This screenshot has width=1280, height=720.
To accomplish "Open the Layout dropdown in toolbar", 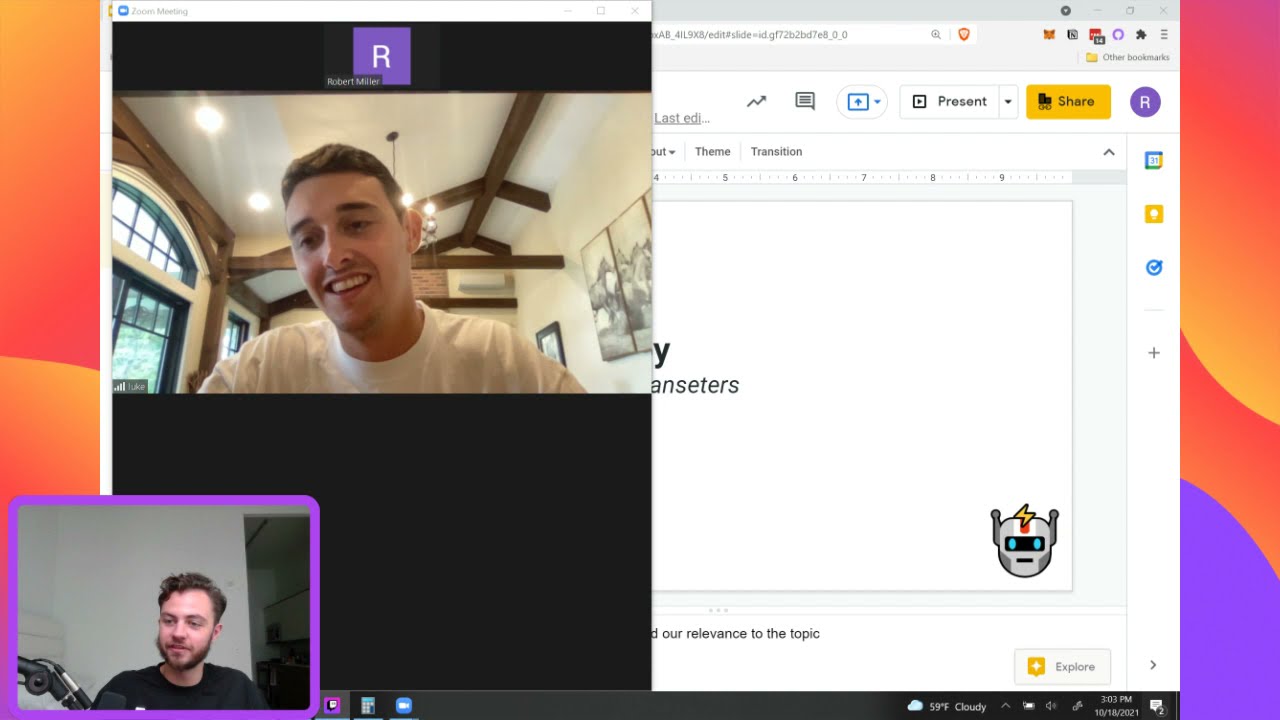I will (x=663, y=152).
